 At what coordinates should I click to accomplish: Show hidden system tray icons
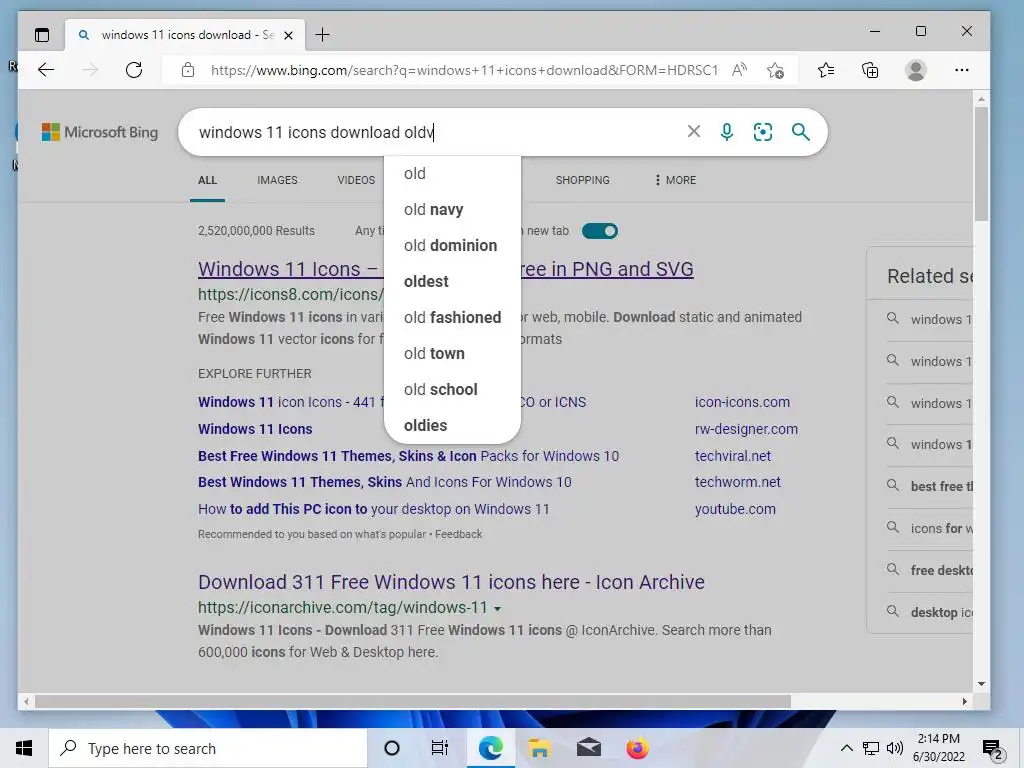click(846, 748)
